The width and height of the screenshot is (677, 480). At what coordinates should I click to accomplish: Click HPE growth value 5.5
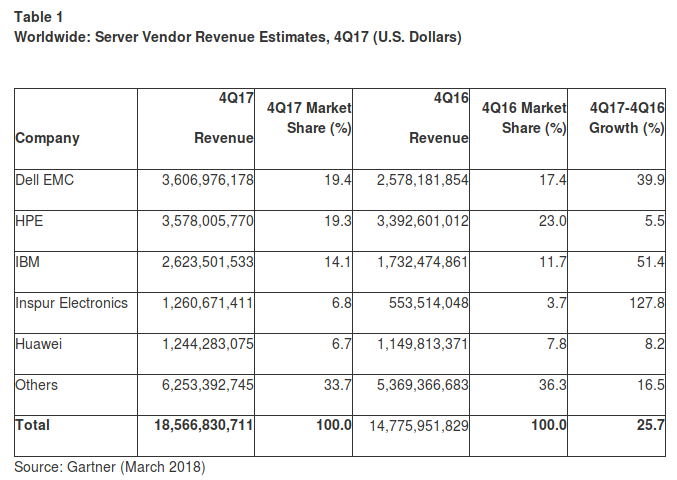(655, 221)
